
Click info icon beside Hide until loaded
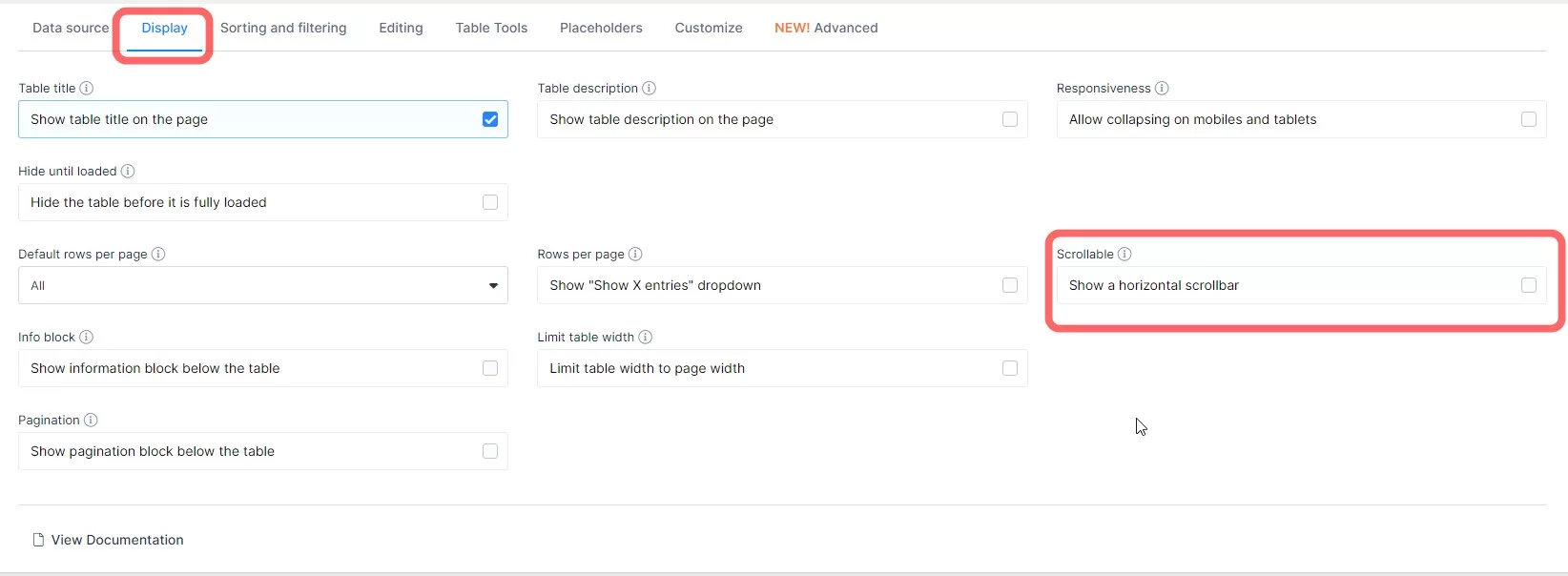(128, 172)
